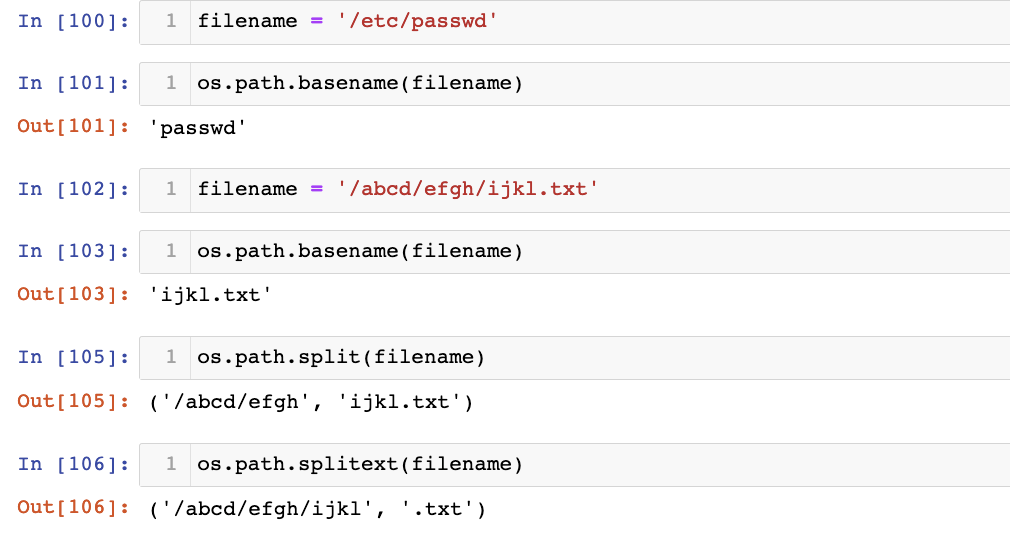Click the Out[105] output prompt
Viewport: 1010px width, 543px height.
(x=74, y=401)
